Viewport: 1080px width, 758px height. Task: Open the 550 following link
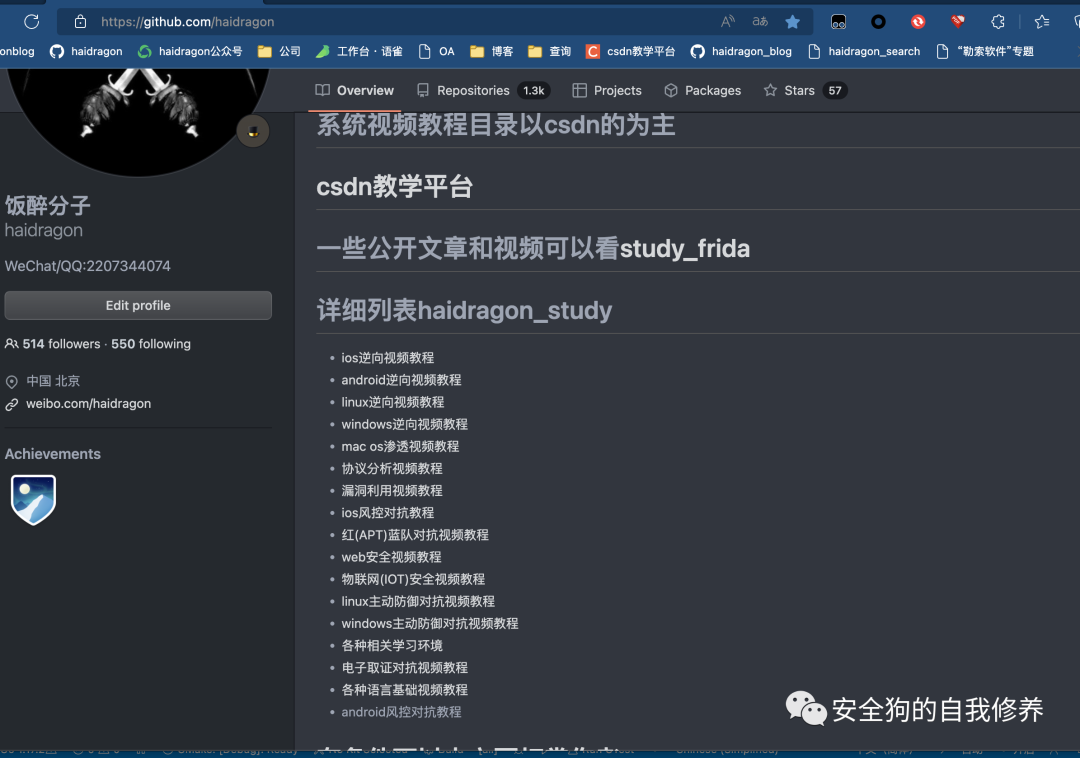[x=151, y=344]
